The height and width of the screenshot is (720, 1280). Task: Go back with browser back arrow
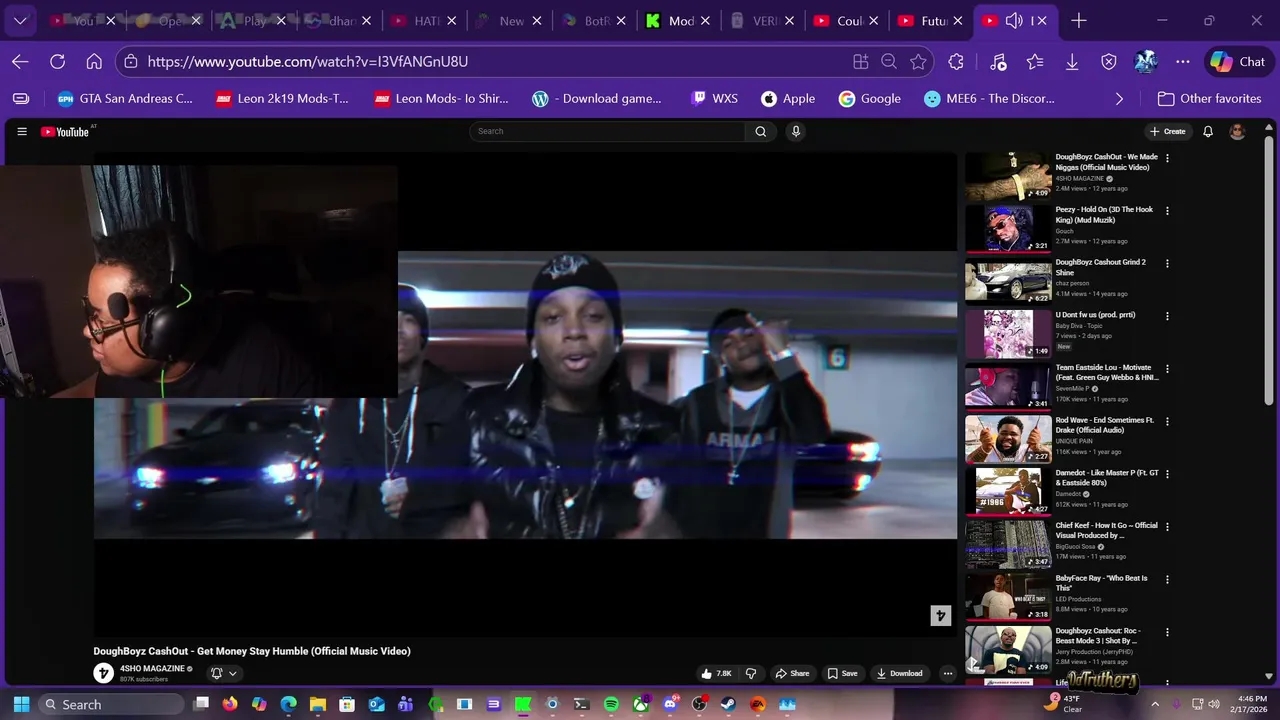coord(20,61)
